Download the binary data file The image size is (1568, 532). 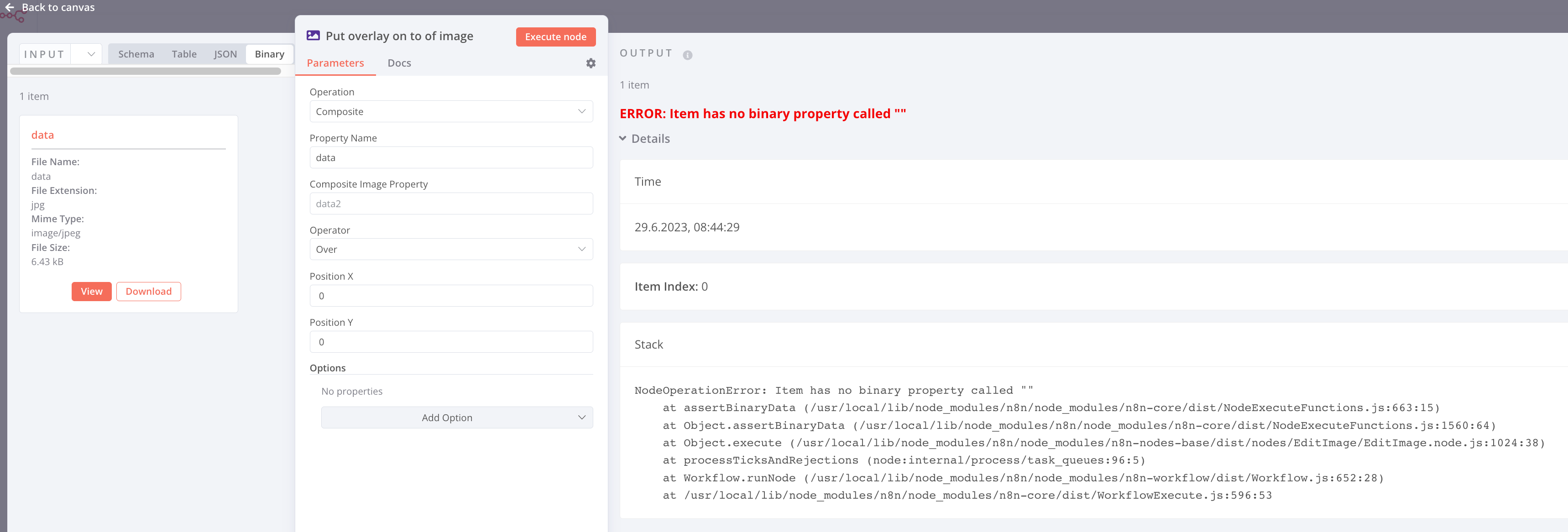pos(148,292)
